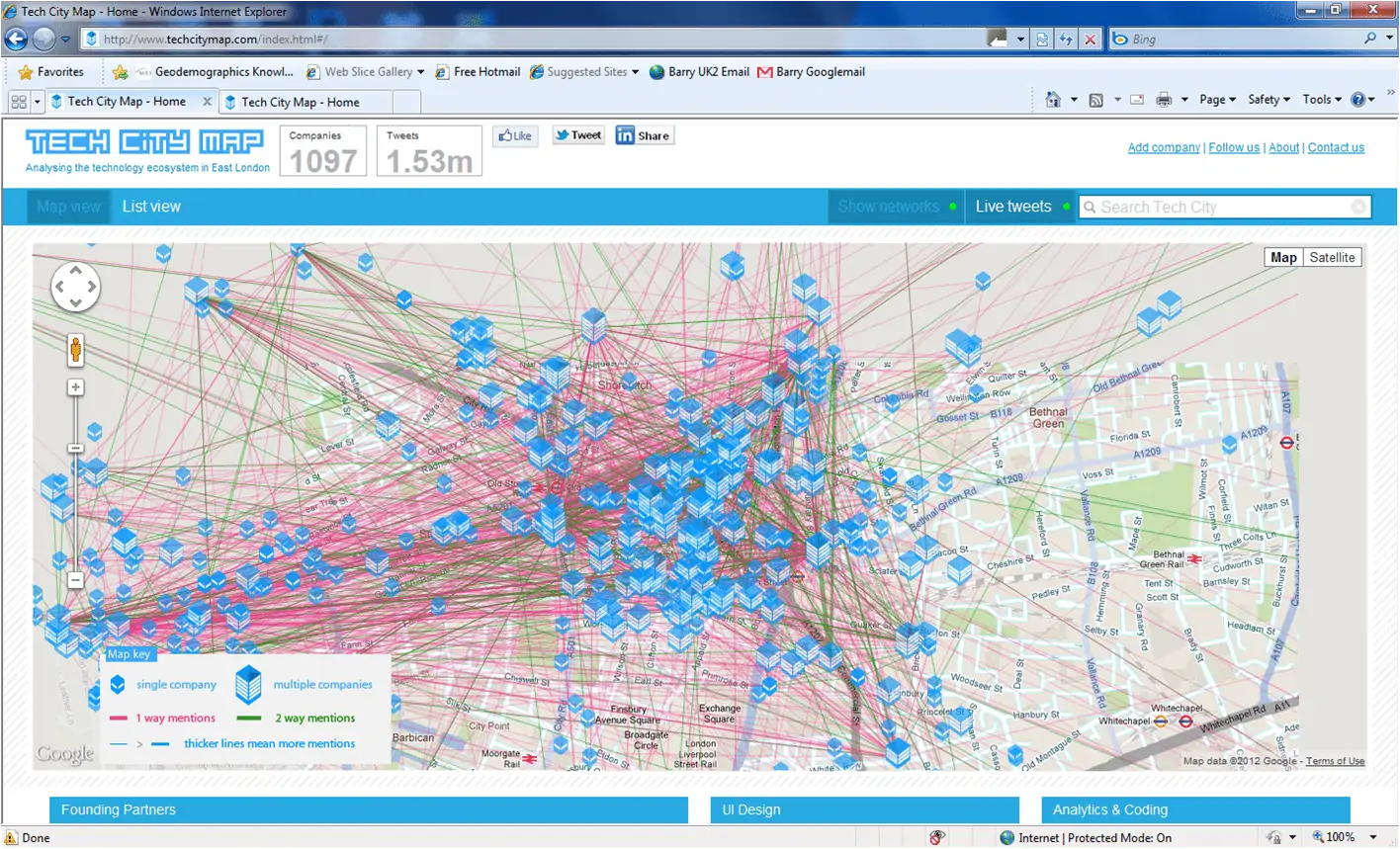Expand the Web Slice Gallery dropdown
The image size is (1400, 849).
point(420,72)
